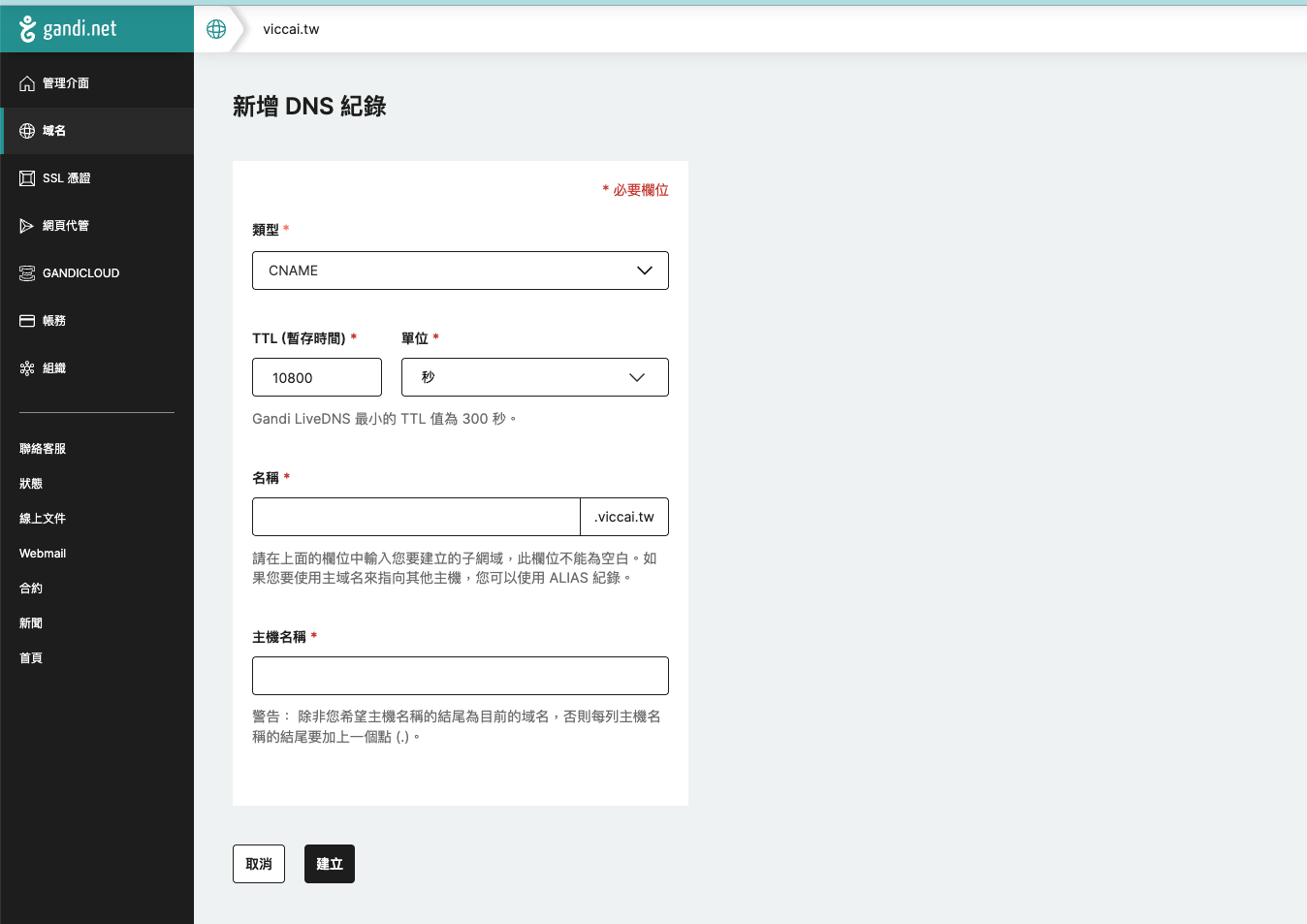Open dashboard via the home icon
The height and width of the screenshot is (924, 1307).
(27, 83)
